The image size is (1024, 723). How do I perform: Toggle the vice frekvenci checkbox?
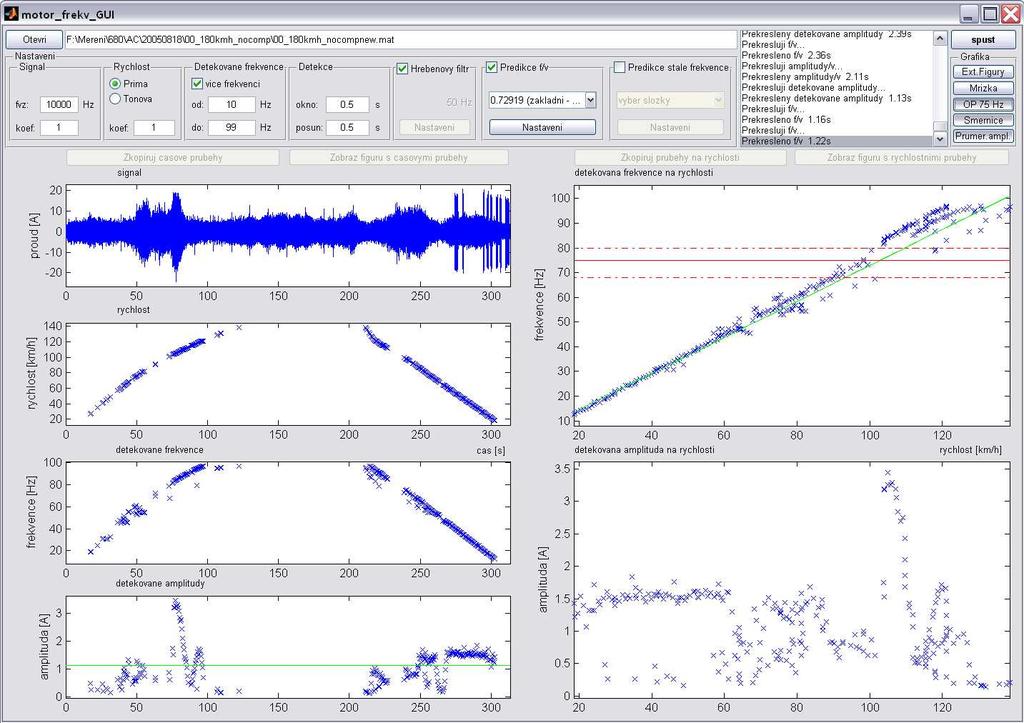coord(197,84)
